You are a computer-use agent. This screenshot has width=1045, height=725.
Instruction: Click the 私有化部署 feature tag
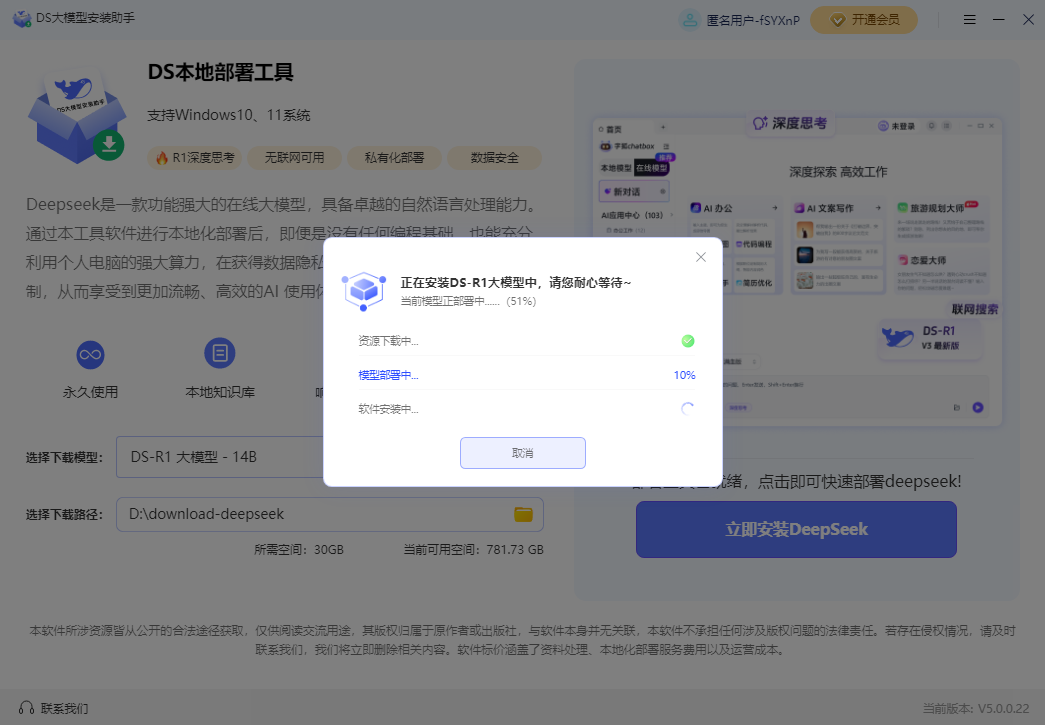(394, 158)
